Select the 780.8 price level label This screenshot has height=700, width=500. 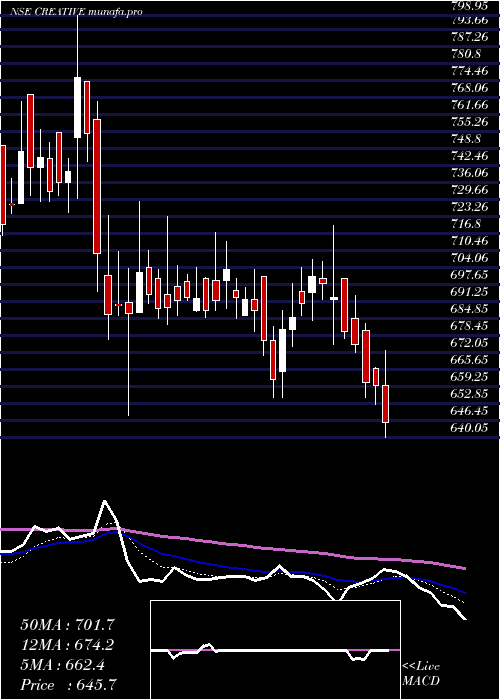click(x=466, y=54)
